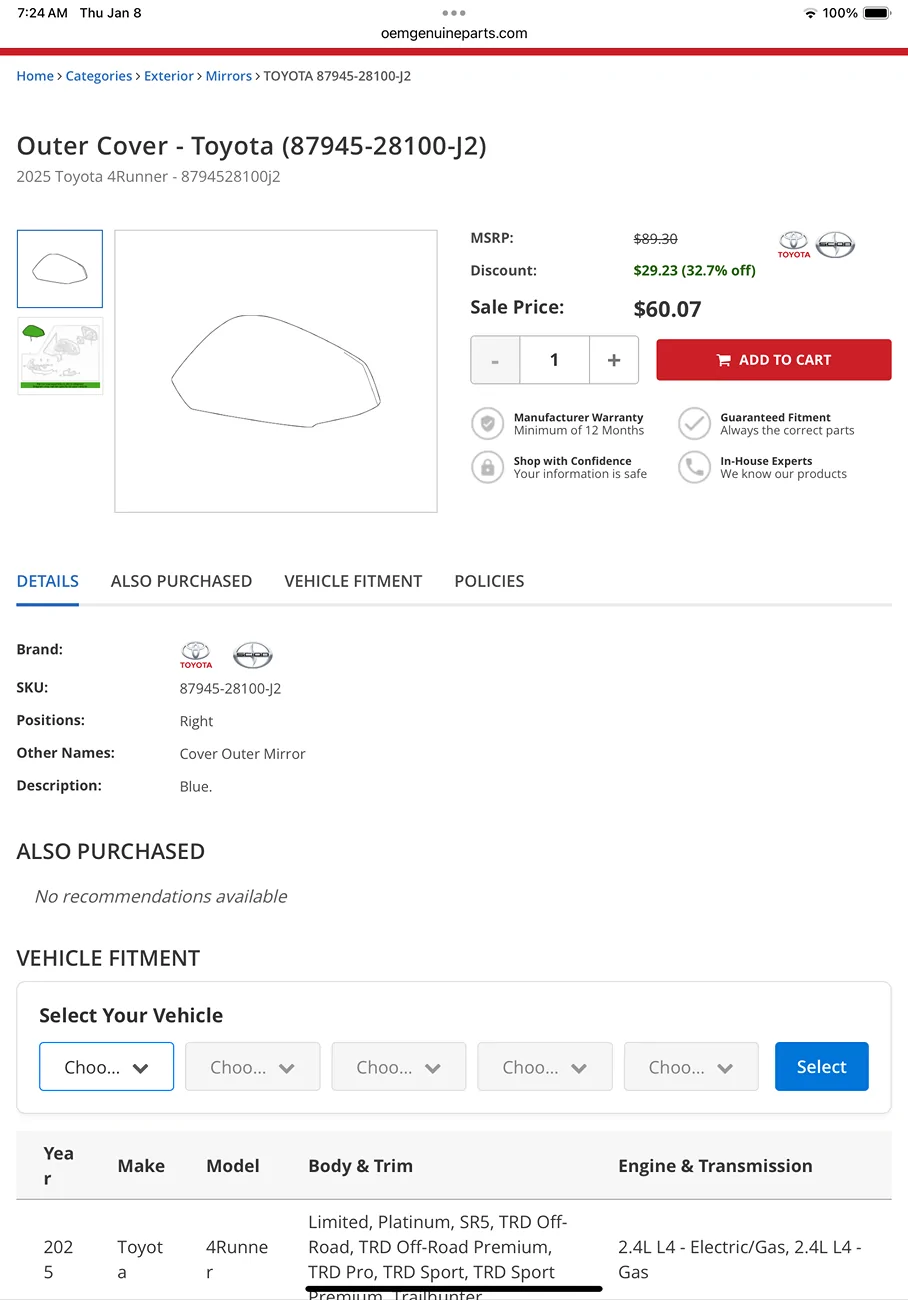This screenshot has width=908, height=1300.
Task: Click the quantity input field
Action: click(x=554, y=360)
